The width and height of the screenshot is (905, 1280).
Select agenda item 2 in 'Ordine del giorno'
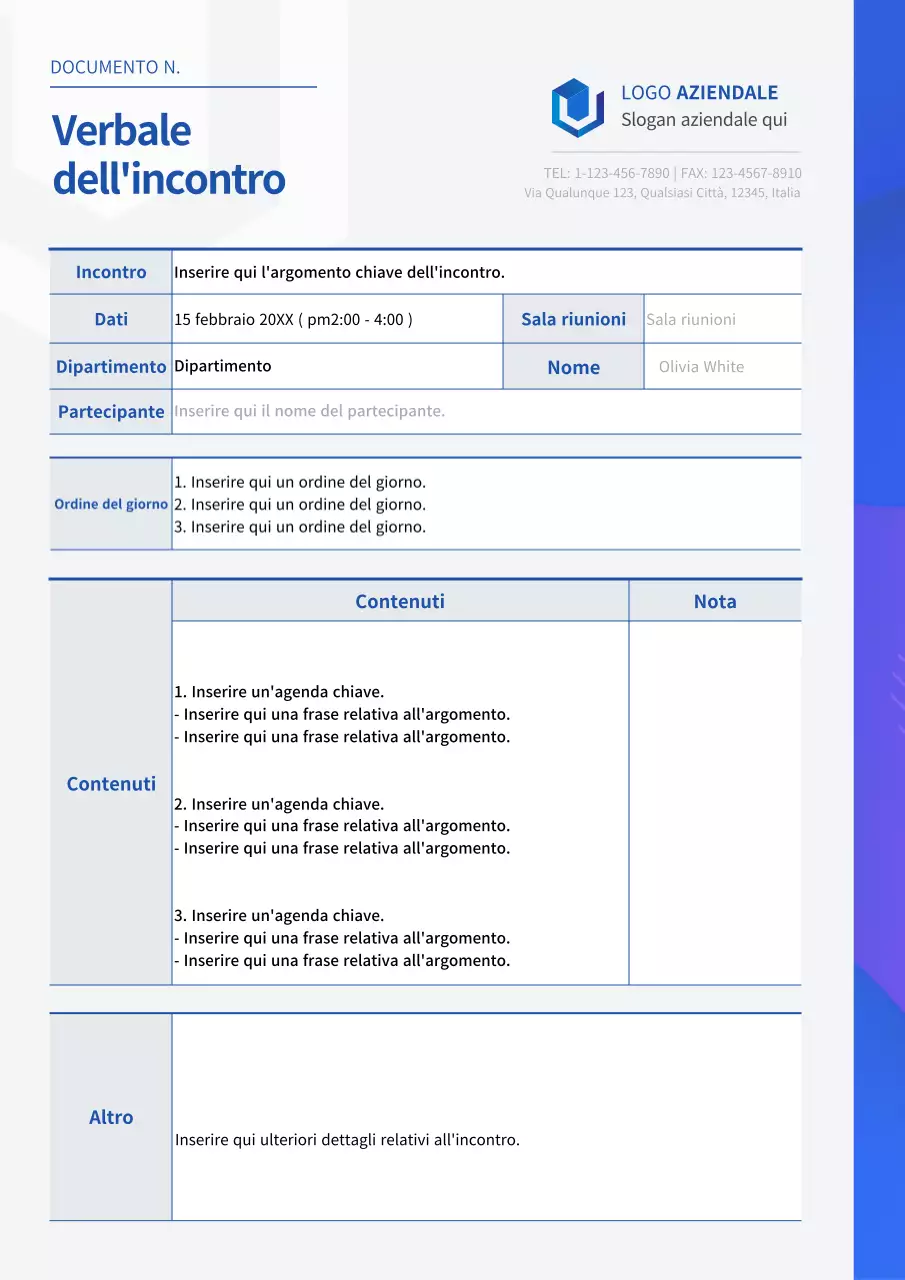click(x=300, y=505)
